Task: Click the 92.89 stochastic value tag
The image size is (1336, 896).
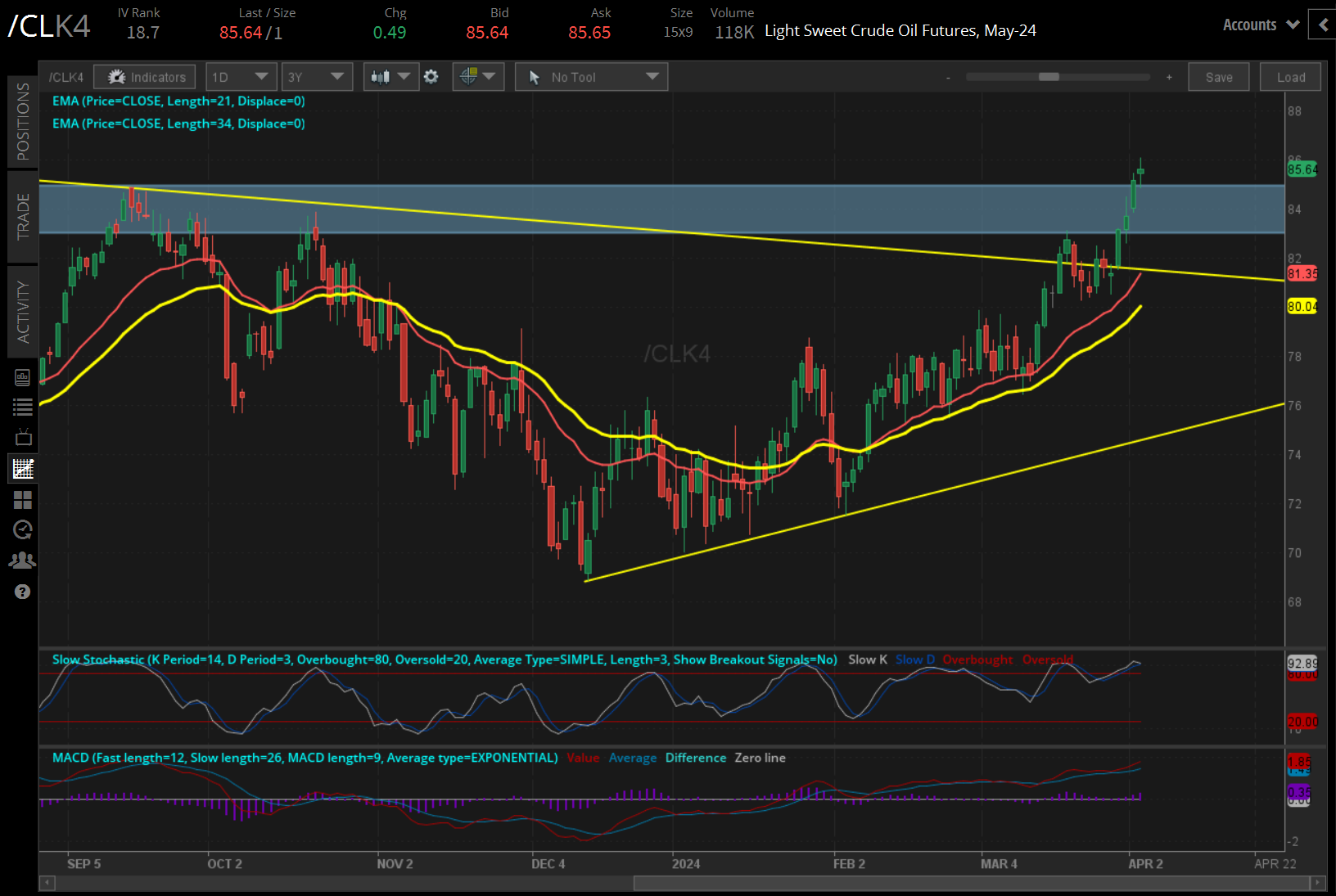Action: click(x=1302, y=663)
